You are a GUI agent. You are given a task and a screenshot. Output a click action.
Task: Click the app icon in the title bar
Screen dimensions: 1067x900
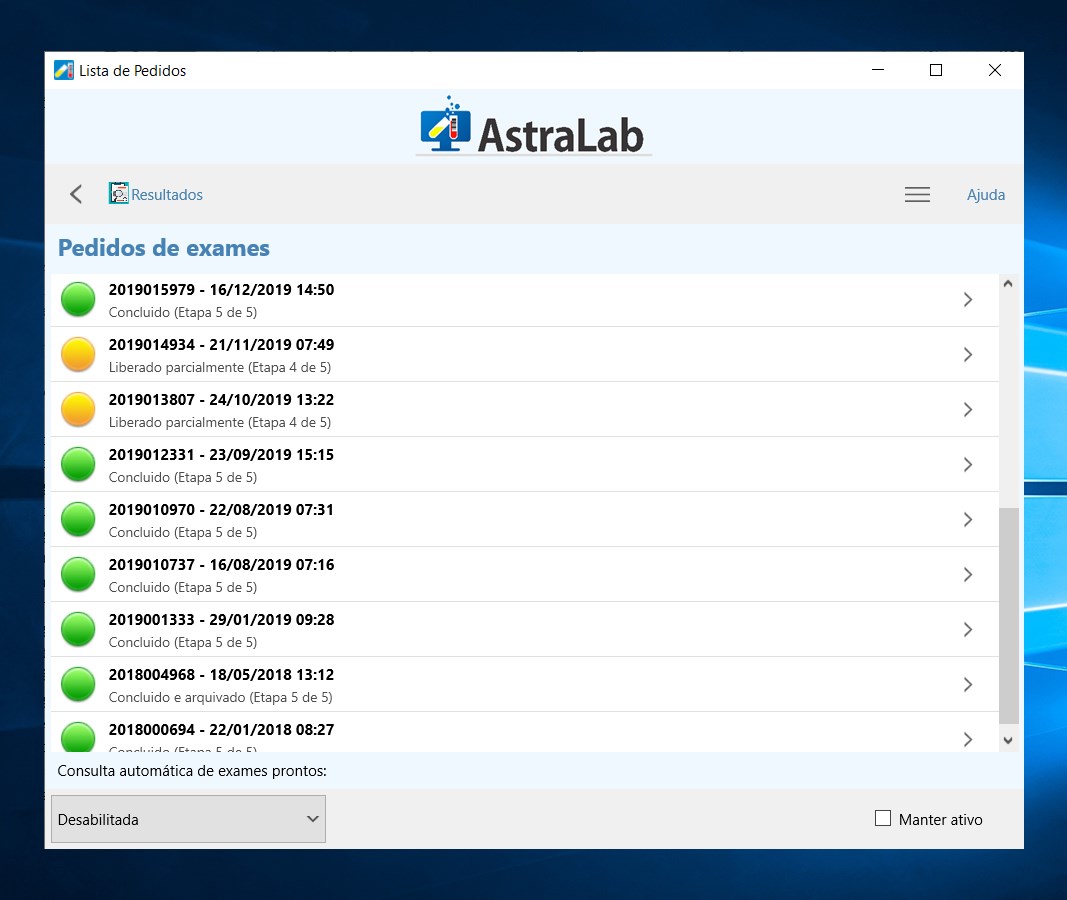[64, 70]
